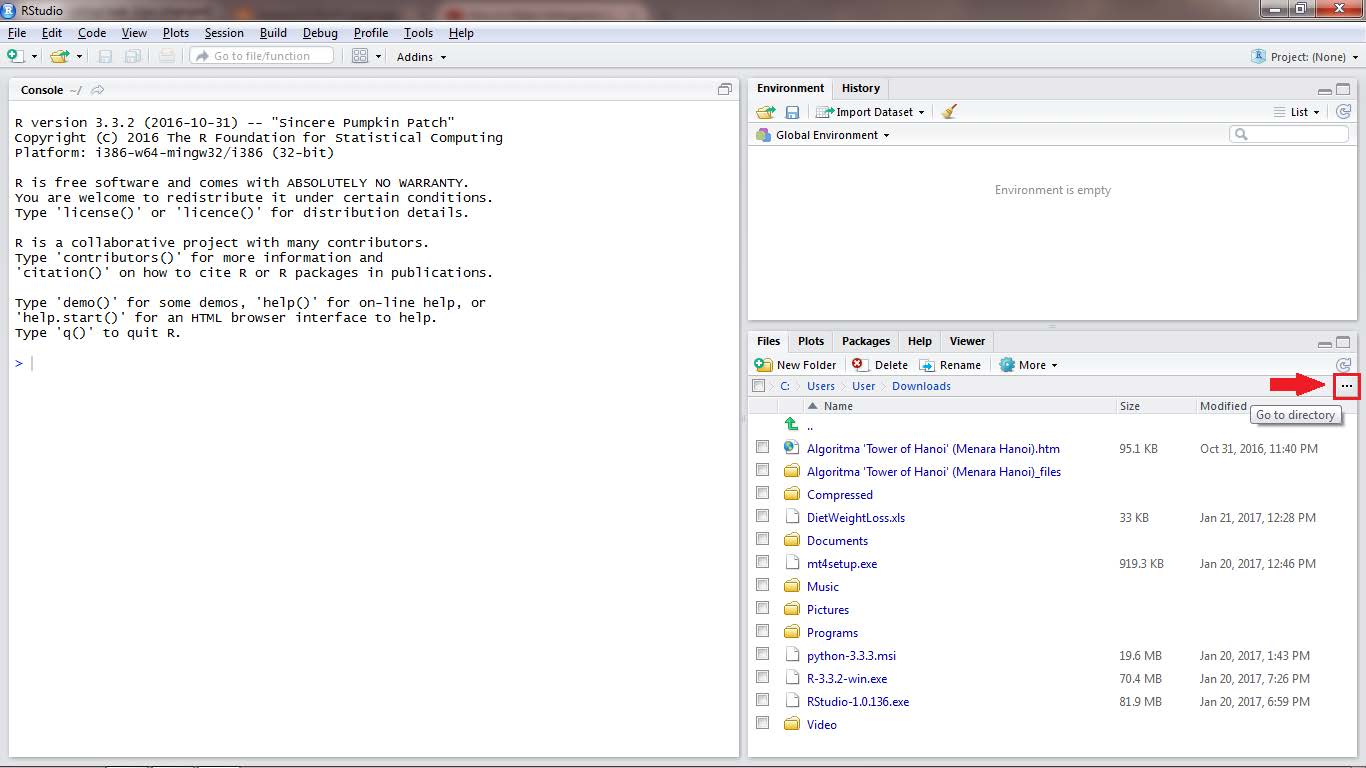The height and width of the screenshot is (768, 1366).
Task: Open the File menu
Action: pos(17,33)
